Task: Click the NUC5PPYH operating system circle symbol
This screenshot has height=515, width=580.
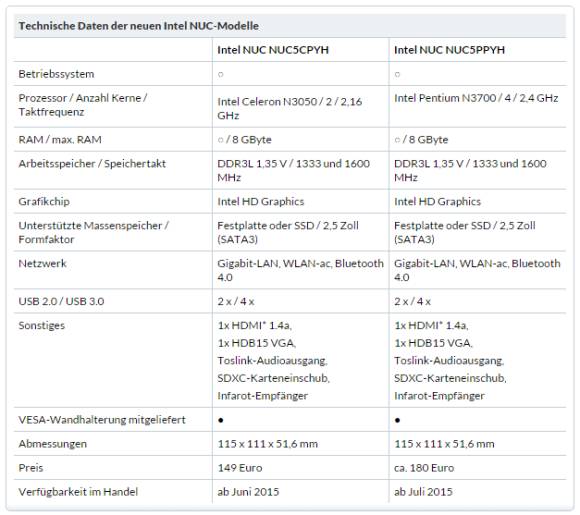Action: click(x=397, y=74)
